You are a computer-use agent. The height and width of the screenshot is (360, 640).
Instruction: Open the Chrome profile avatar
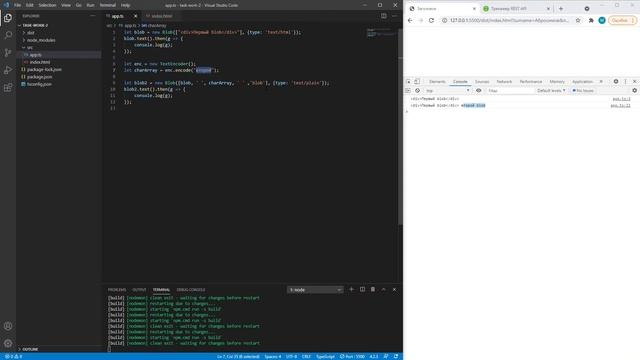(602, 20)
